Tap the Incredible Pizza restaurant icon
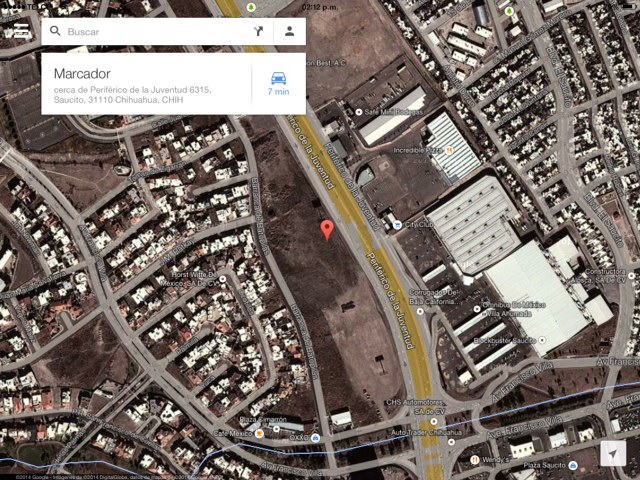 (449, 150)
